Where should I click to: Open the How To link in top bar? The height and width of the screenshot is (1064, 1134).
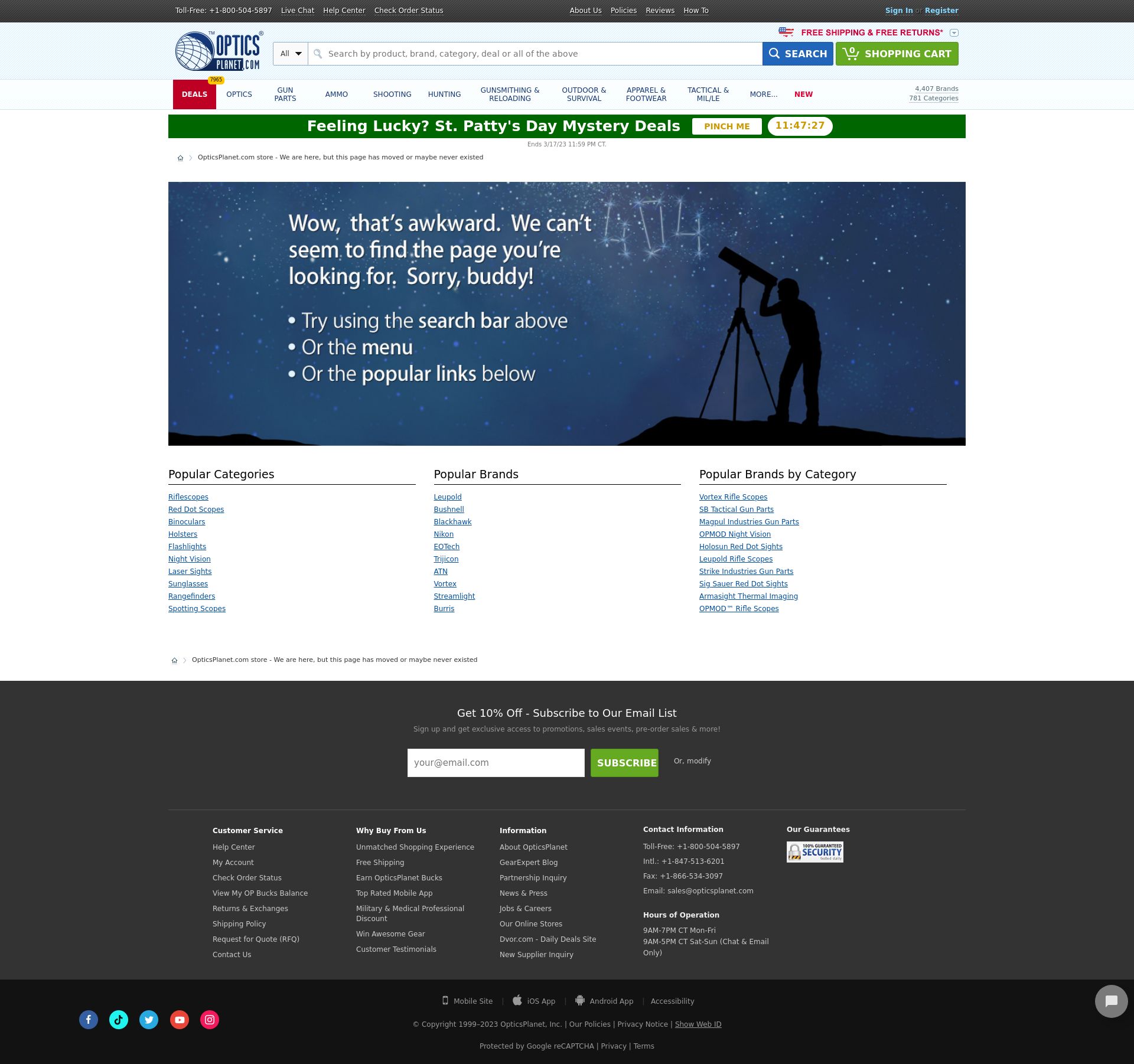[696, 11]
